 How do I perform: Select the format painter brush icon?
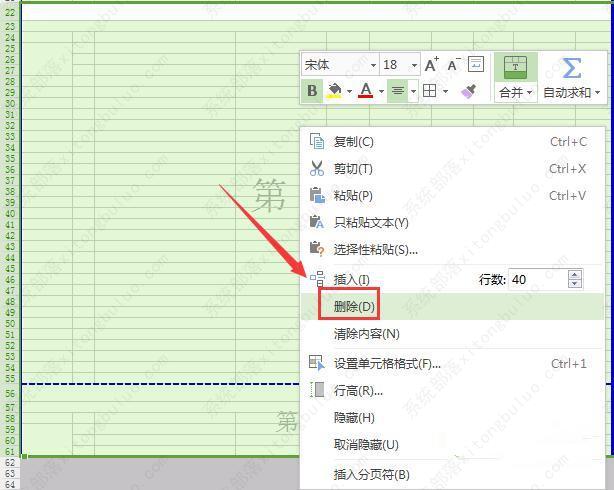[x=469, y=91]
